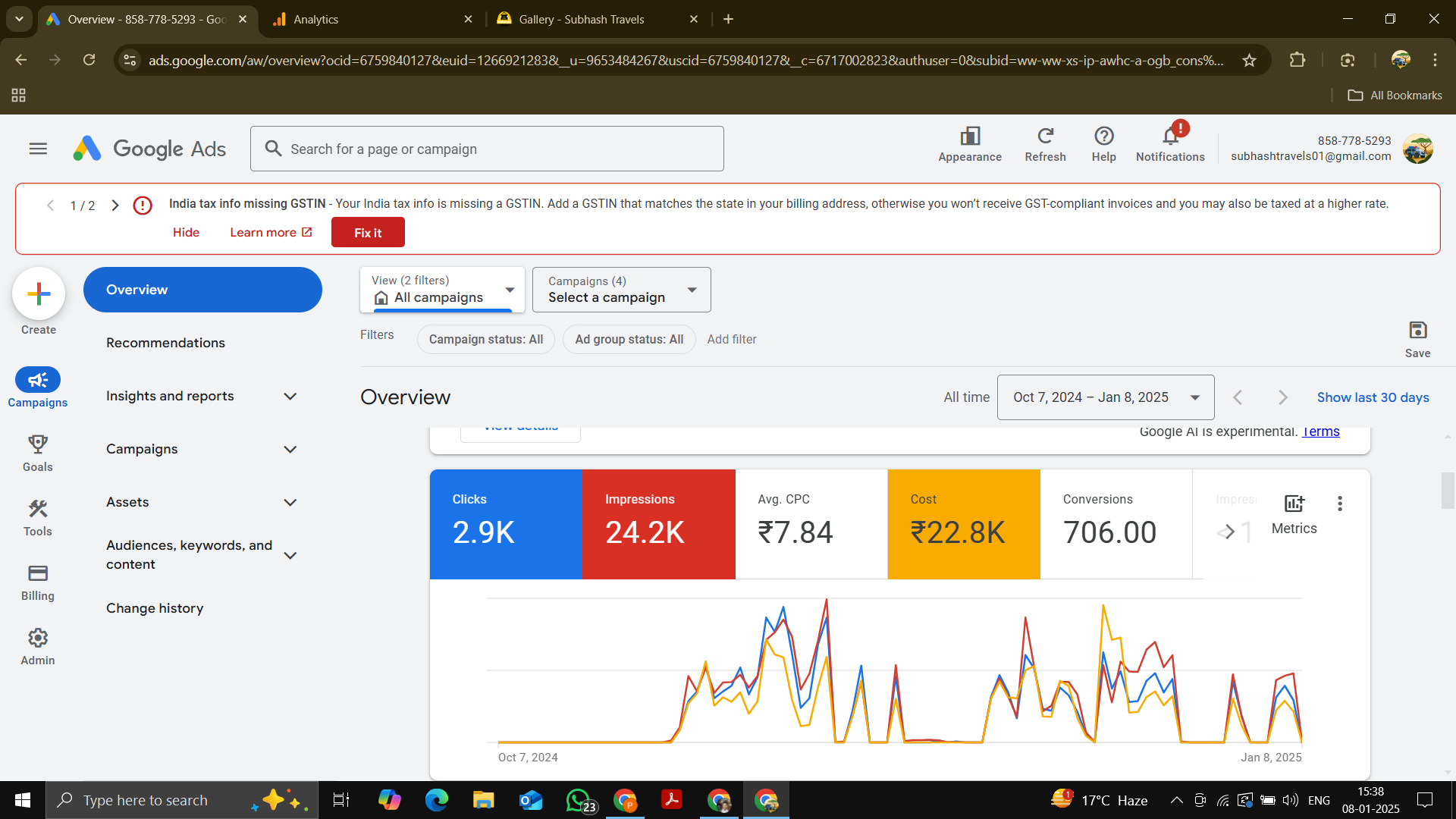Image resolution: width=1456 pixels, height=819 pixels.
Task: Open the account profile avatar
Action: click(x=1417, y=149)
